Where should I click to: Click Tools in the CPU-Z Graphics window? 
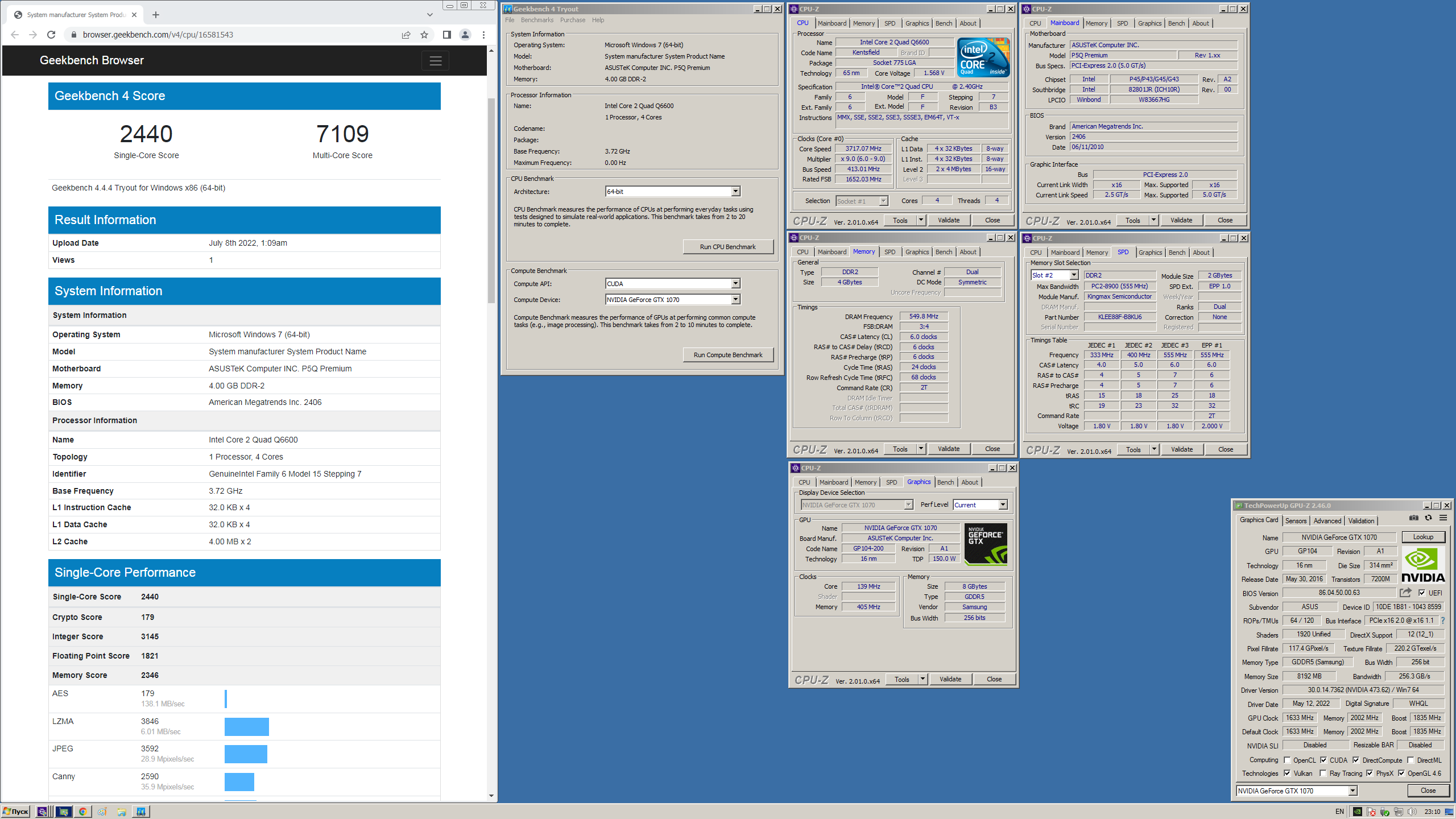[901, 679]
